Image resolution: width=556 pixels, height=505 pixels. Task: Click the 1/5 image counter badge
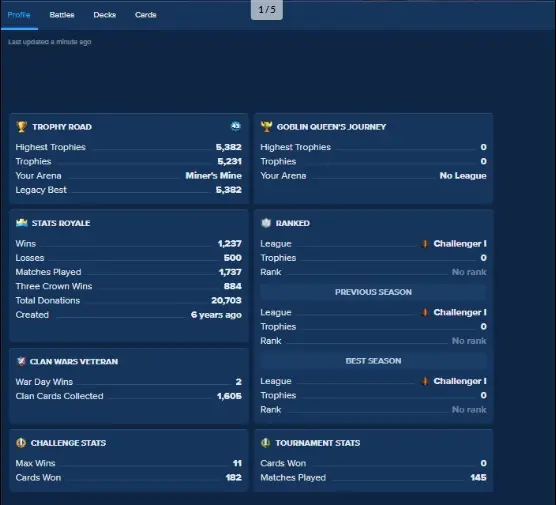tap(267, 10)
